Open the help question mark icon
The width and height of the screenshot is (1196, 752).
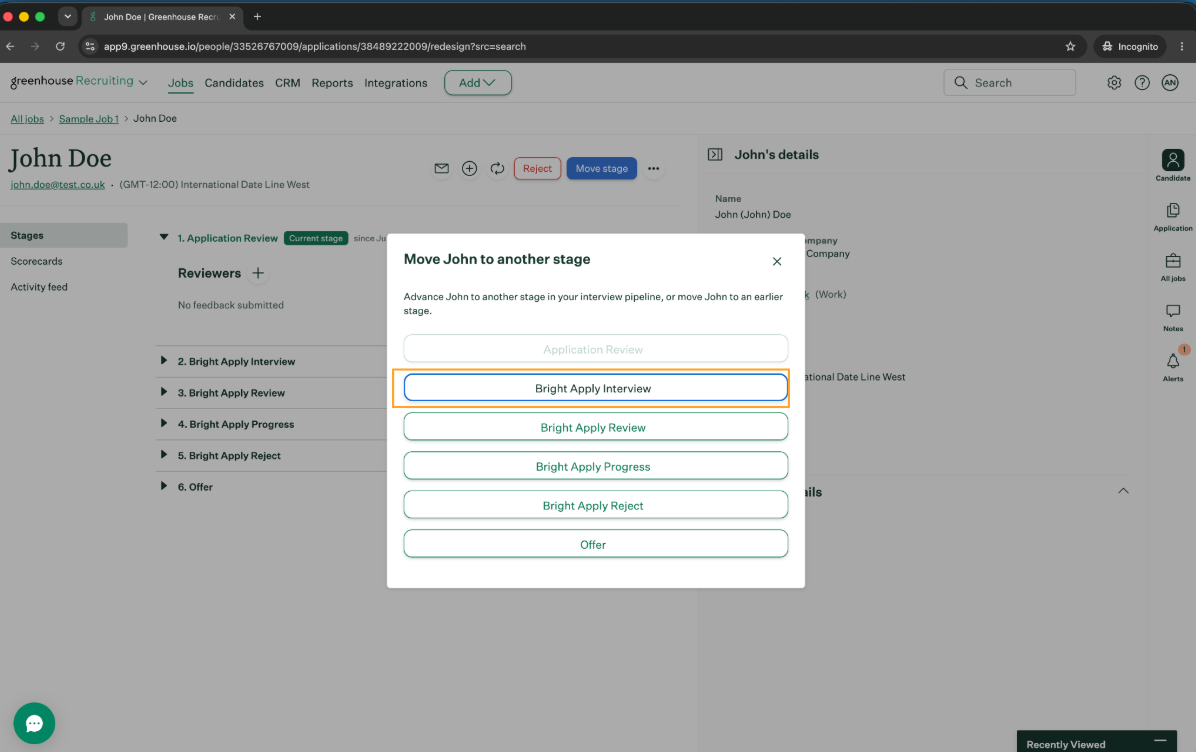click(1142, 83)
